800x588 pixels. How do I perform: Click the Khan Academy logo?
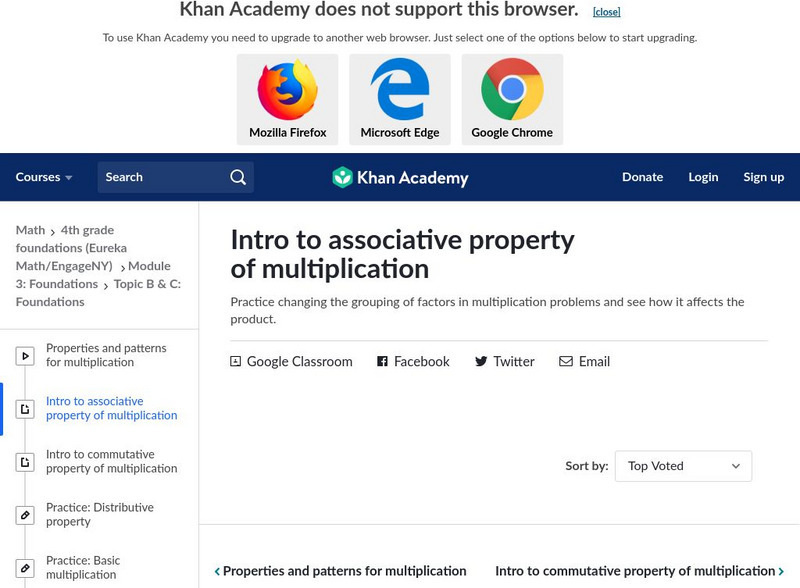coord(400,178)
